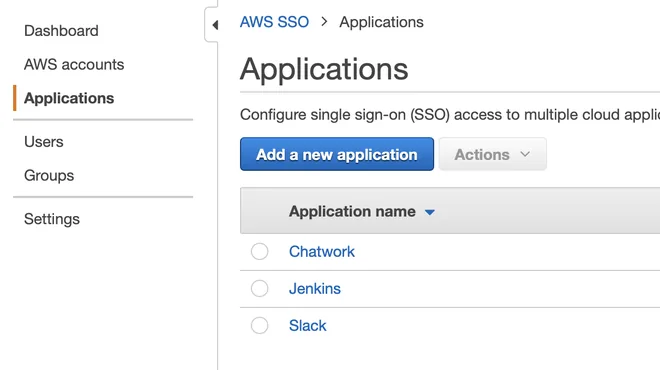Open Settings in the sidebar
The height and width of the screenshot is (370, 660).
pyautogui.click(x=52, y=219)
